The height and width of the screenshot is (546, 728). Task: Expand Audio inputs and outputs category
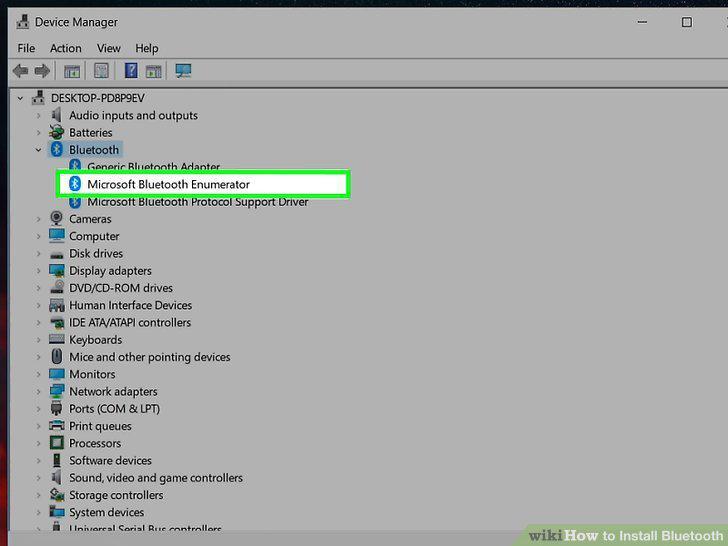(x=39, y=115)
